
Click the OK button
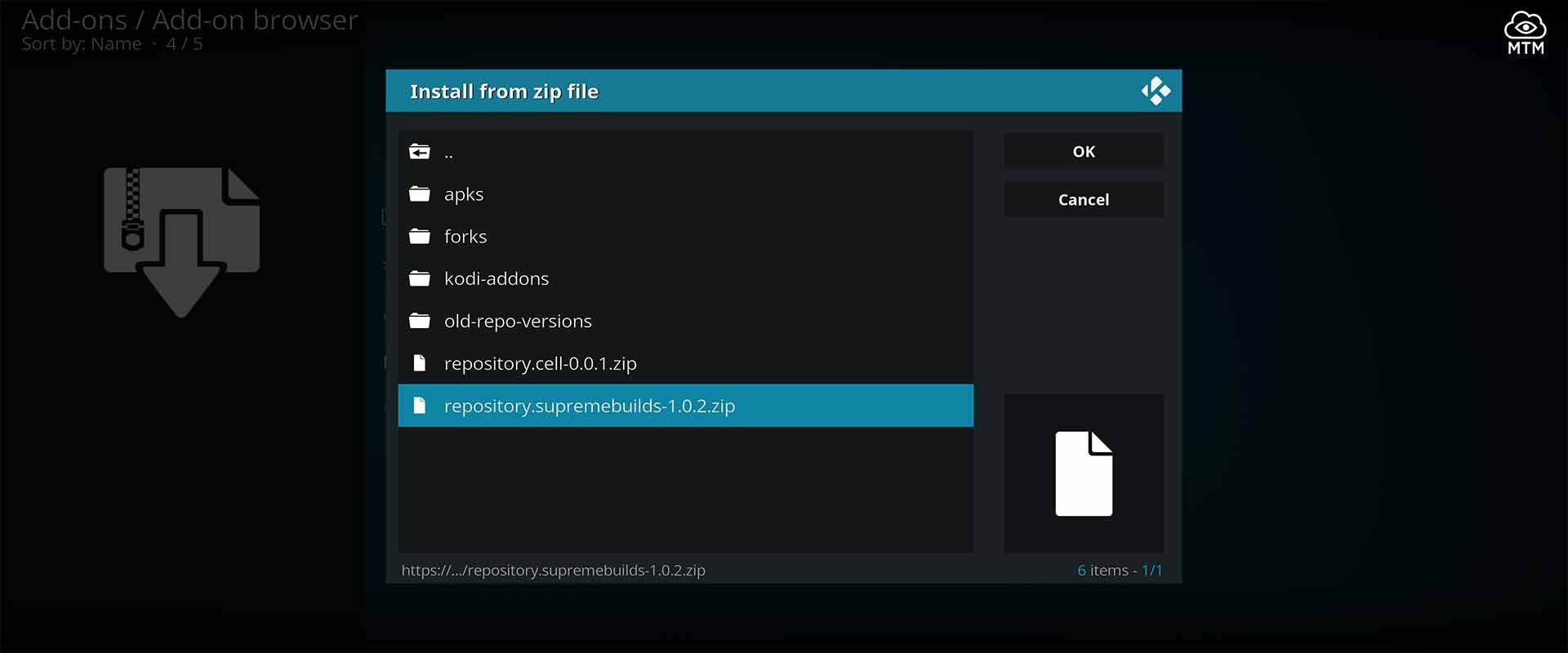pyautogui.click(x=1084, y=152)
